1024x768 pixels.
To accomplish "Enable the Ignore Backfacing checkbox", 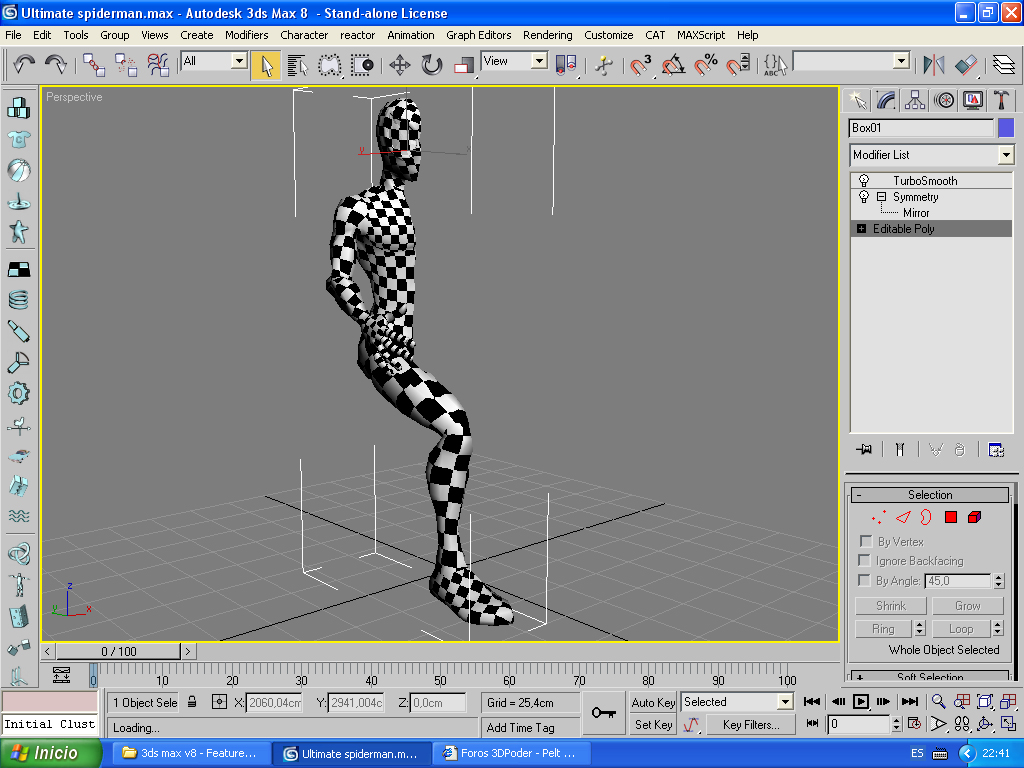I will coord(865,560).
